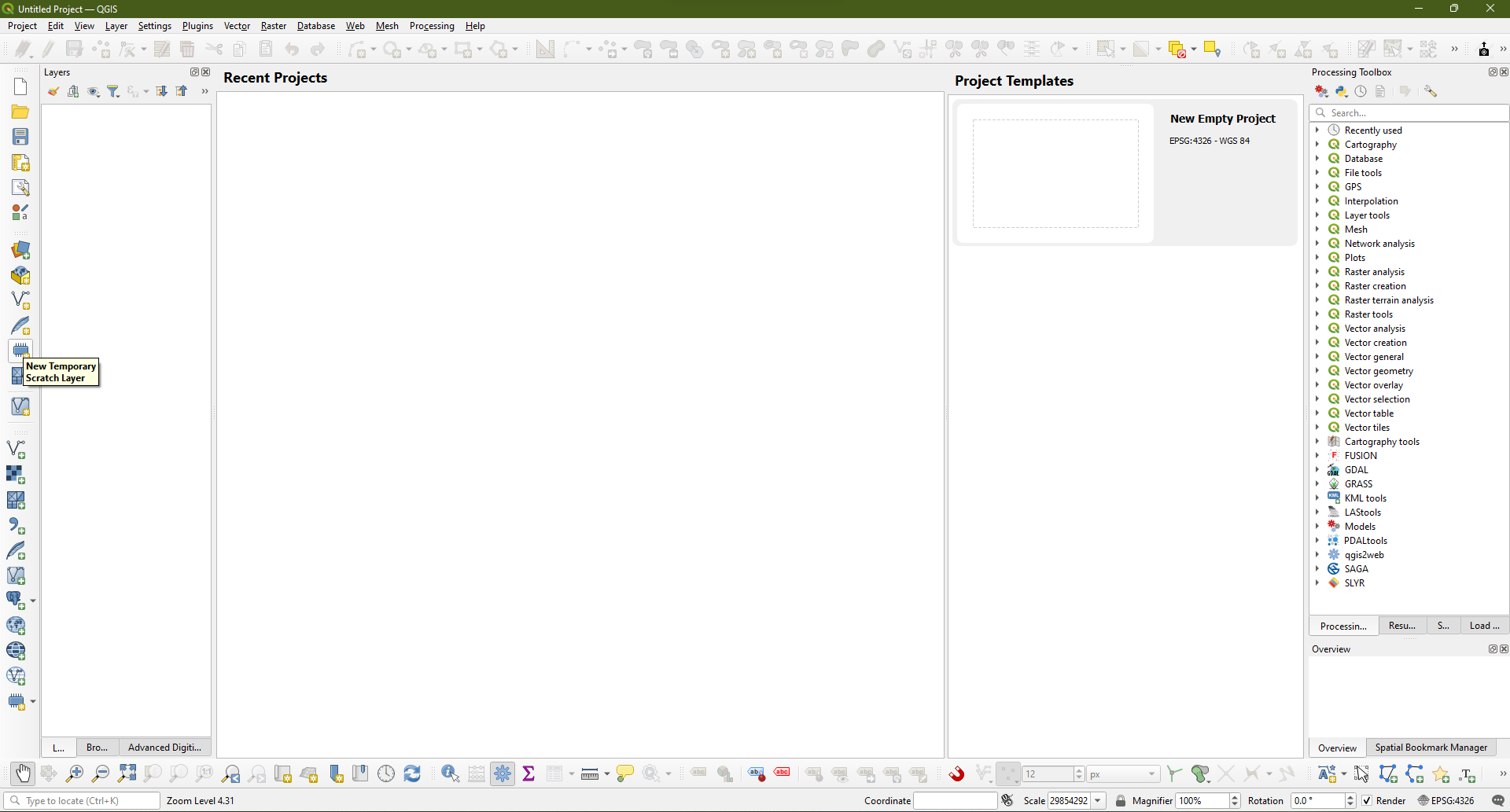
Task: Open the snapping units px dropdown
Action: [x=1123, y=774]
